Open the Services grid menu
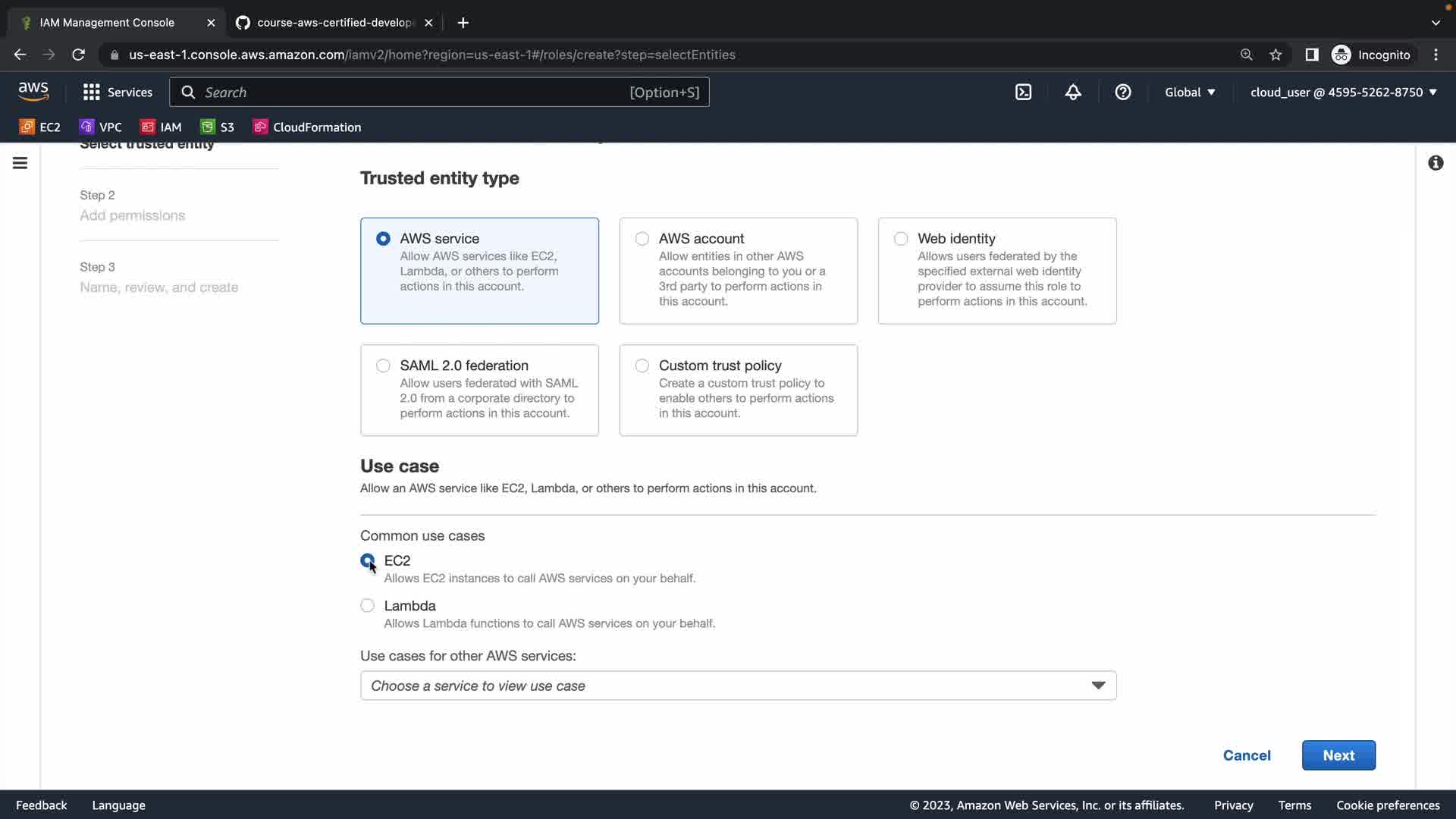Image resolution: width=1456 pixels, height=819 pixels. 118,92
